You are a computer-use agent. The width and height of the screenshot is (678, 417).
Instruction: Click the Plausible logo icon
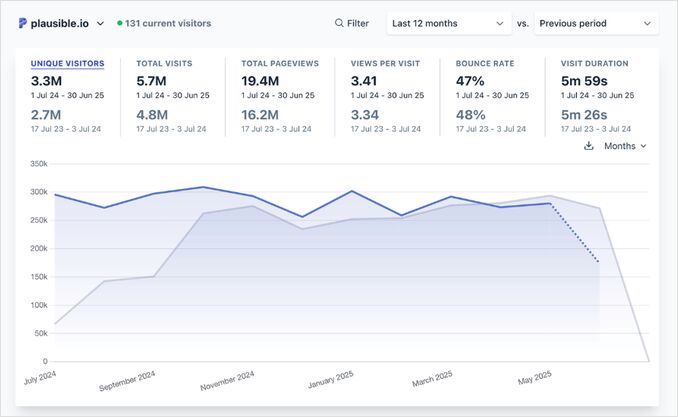pyautogui.click(x=23, y=23)
